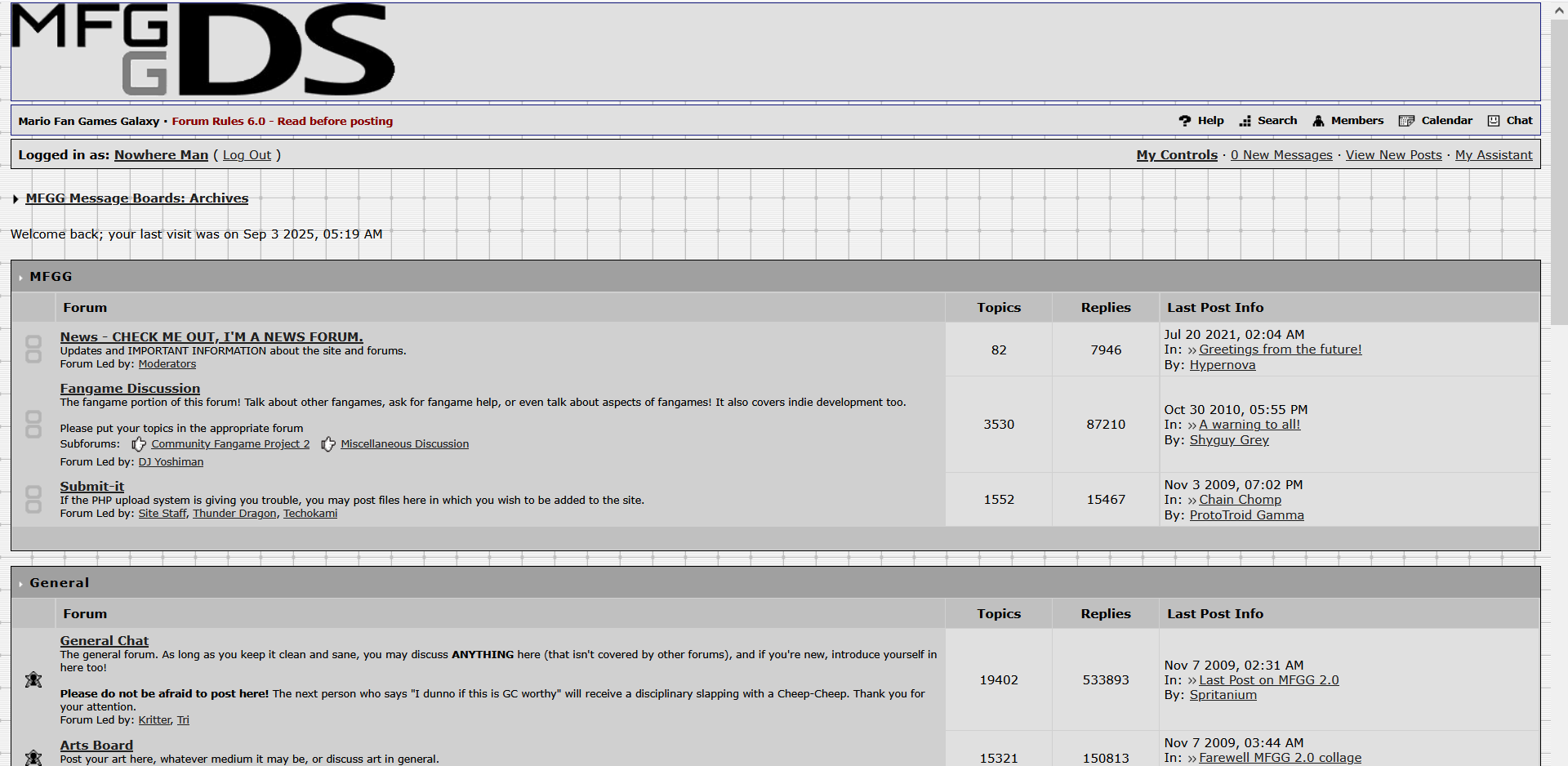
Task: Click the General Chat forum status icon
Action: pyautogui.click(x=33, y=679)
